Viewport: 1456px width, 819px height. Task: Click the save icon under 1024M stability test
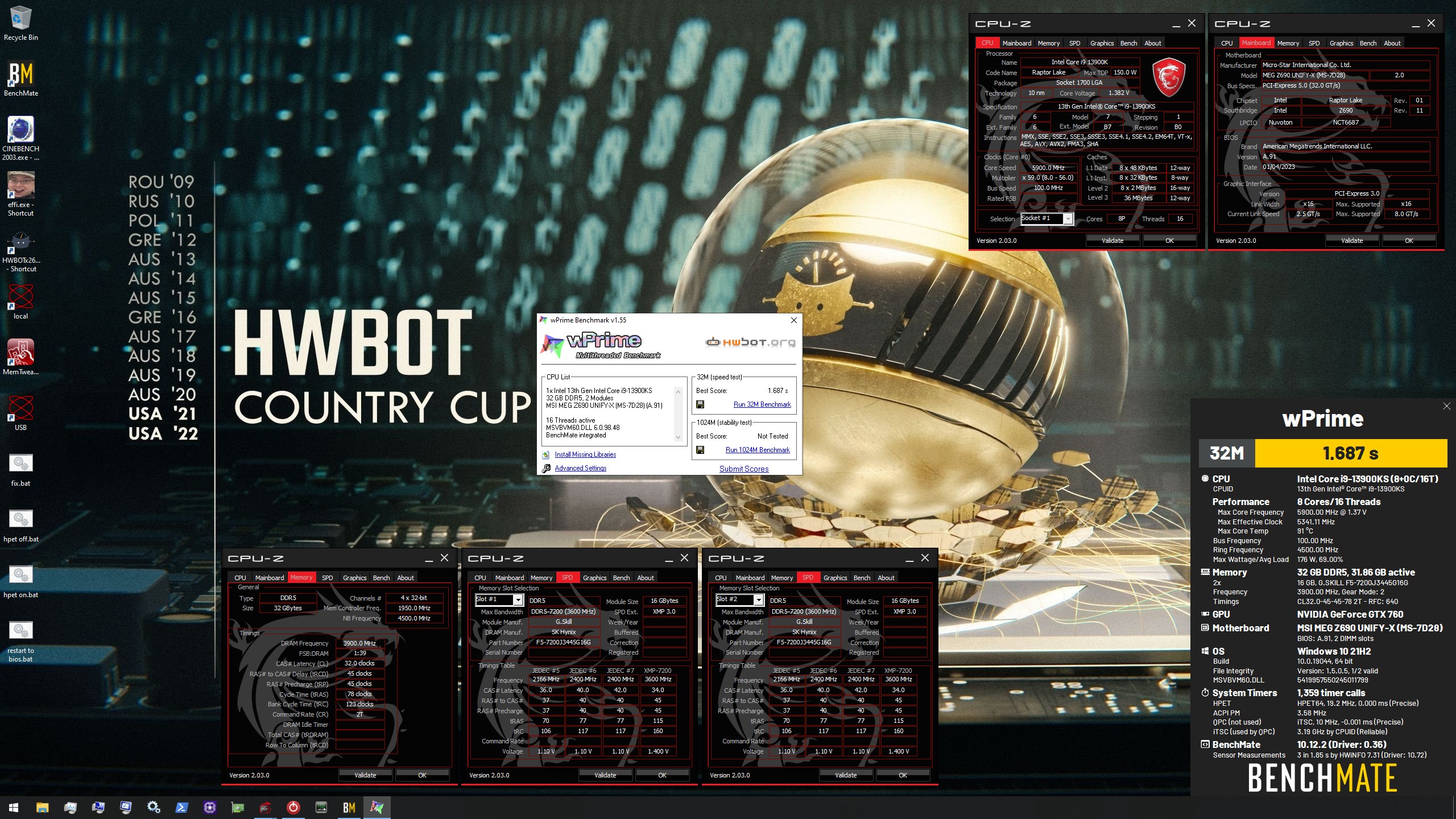700,450
